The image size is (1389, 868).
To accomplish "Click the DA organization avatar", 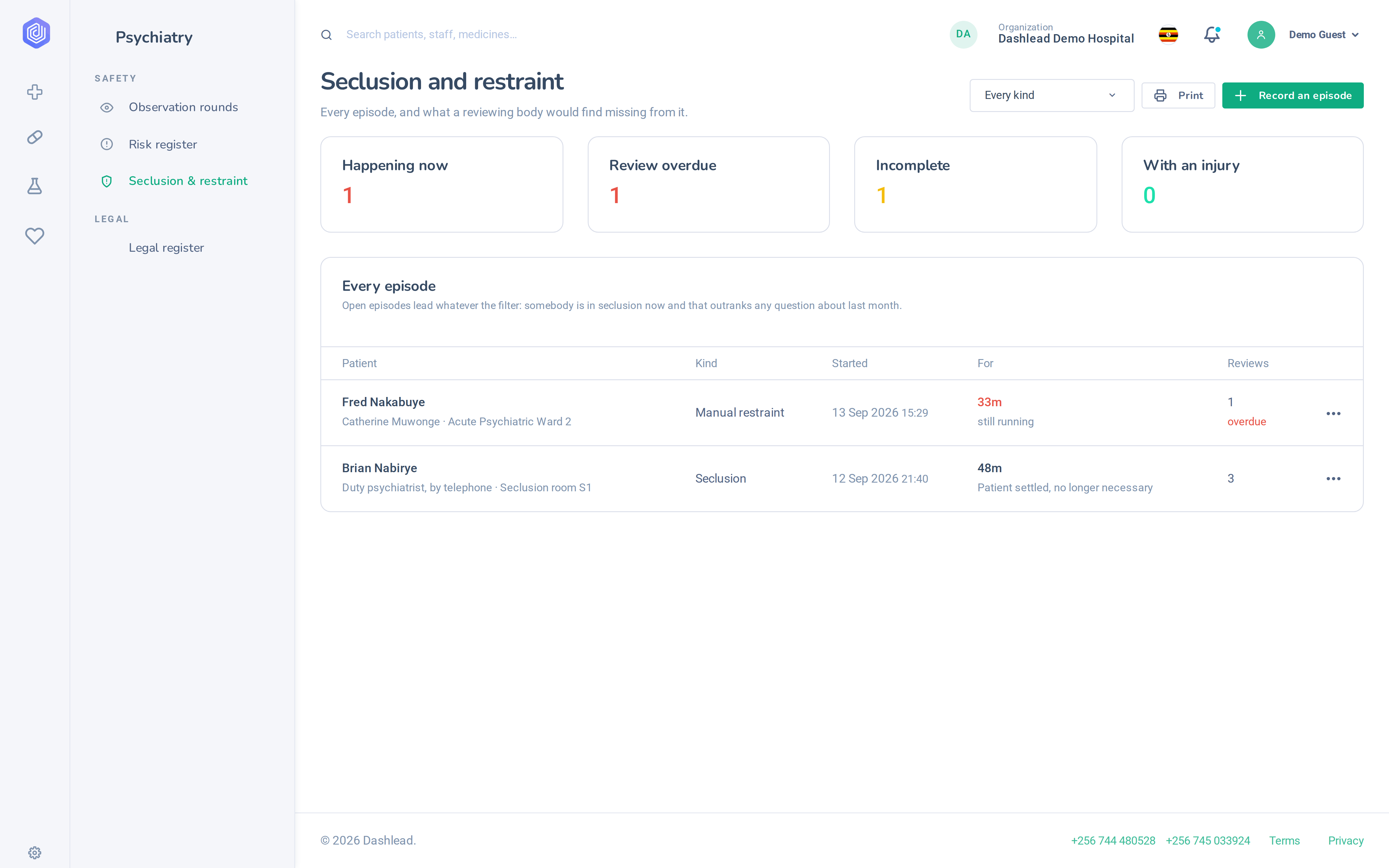I will 963,34.
